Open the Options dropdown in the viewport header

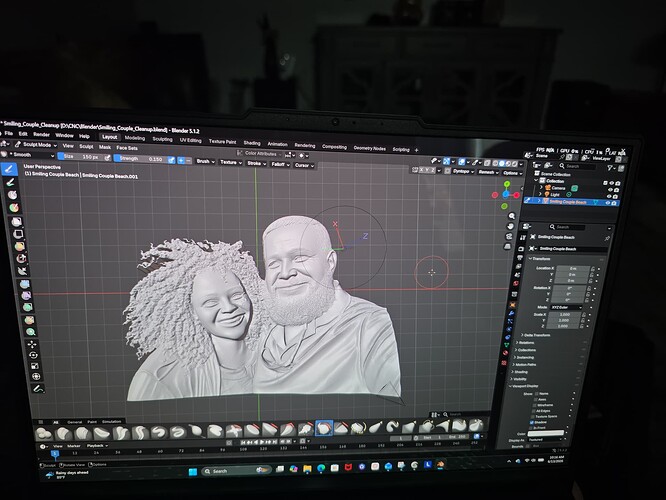(511, 173)
